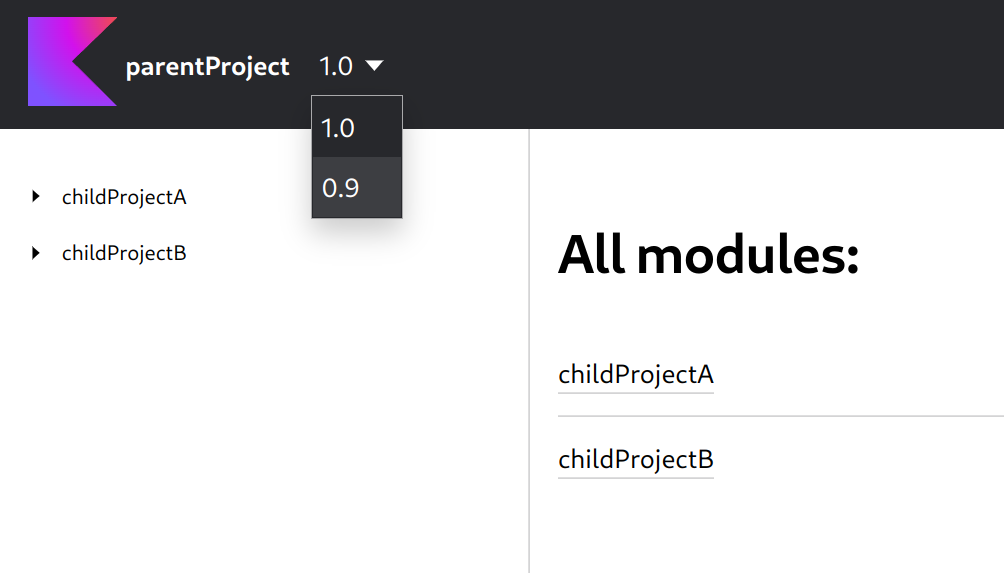This screenshot has height=573, width=1004.
Task: Select childProjectA in the sidebar navigation
Action: pyautogui.click(x=124, y=197)
